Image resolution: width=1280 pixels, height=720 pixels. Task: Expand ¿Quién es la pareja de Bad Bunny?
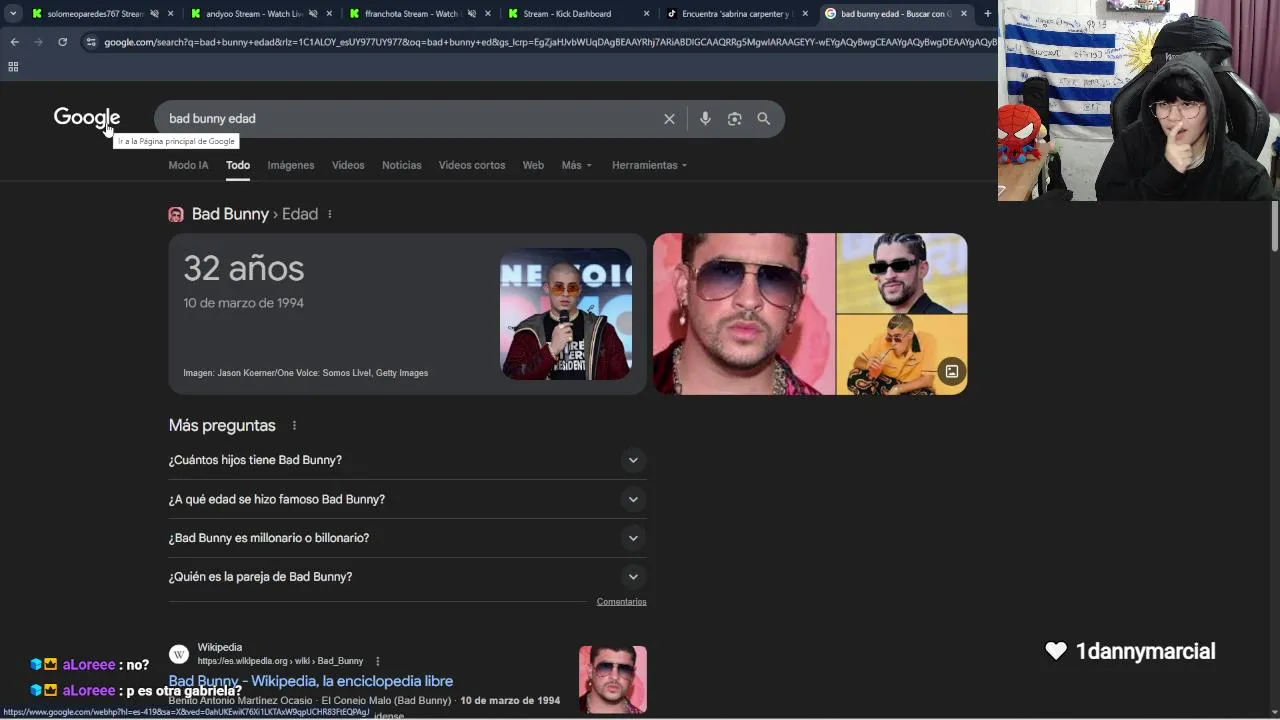click(407, 577)
